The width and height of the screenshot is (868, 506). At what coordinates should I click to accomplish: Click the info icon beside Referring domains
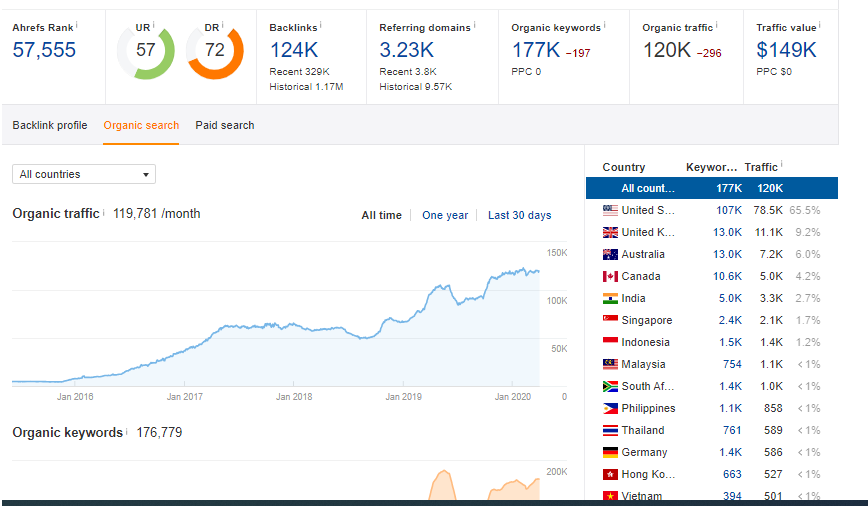pos(474,24)
